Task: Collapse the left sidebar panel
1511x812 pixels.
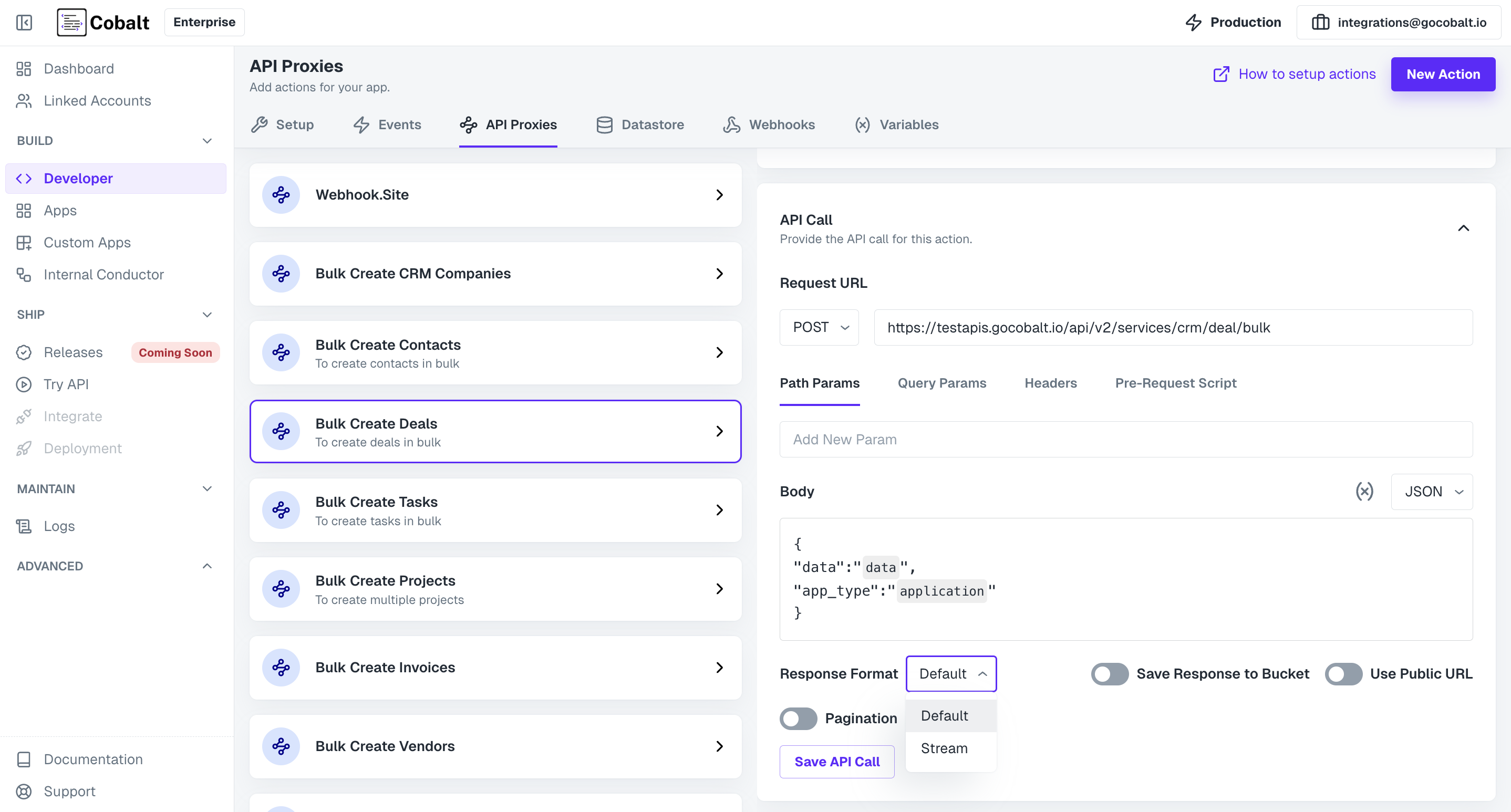Action: pos(24,22)
